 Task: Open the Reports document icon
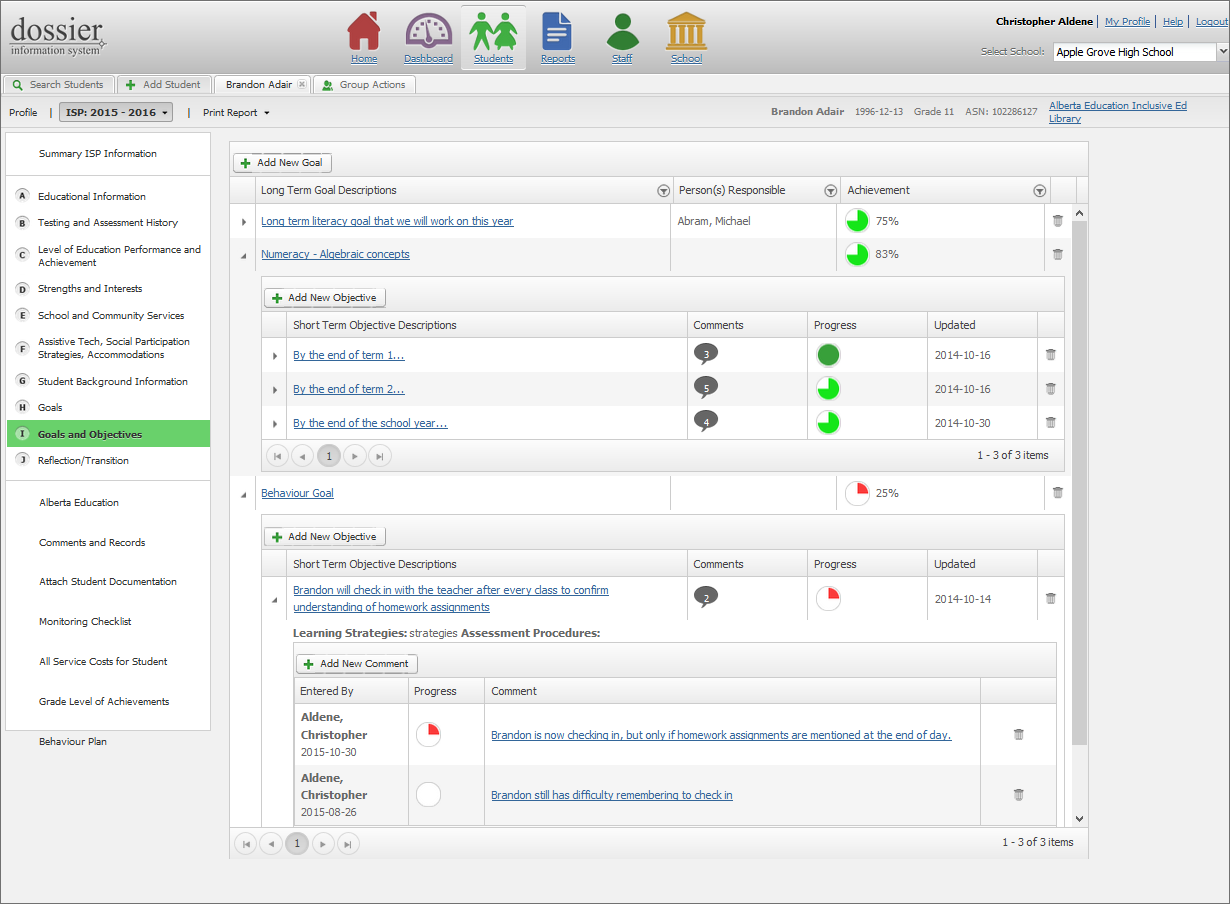tap(557, 32)
